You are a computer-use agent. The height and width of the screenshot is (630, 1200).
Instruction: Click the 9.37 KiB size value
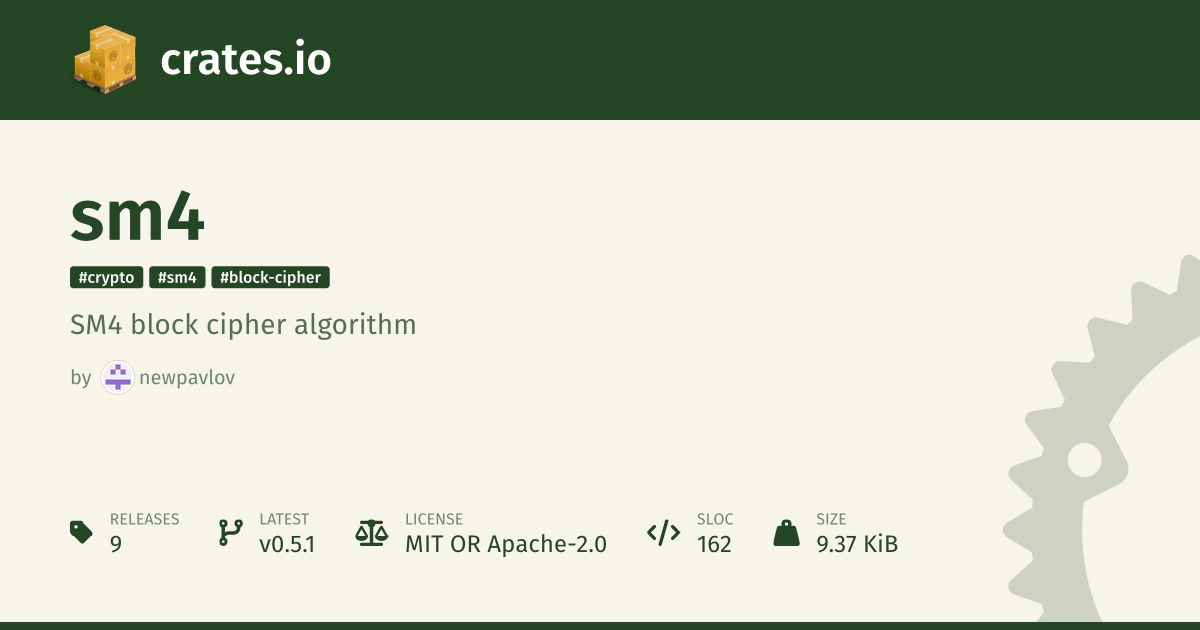pyautogui.click(x=857, y=544)
